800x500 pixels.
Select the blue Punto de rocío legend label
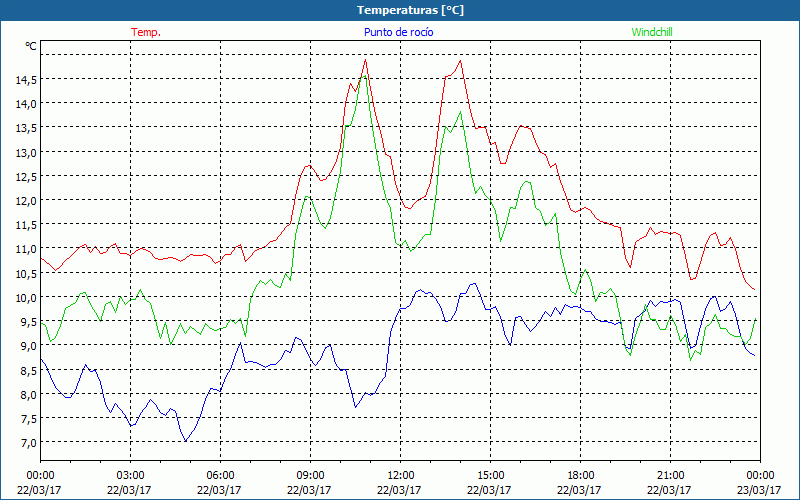398,32
